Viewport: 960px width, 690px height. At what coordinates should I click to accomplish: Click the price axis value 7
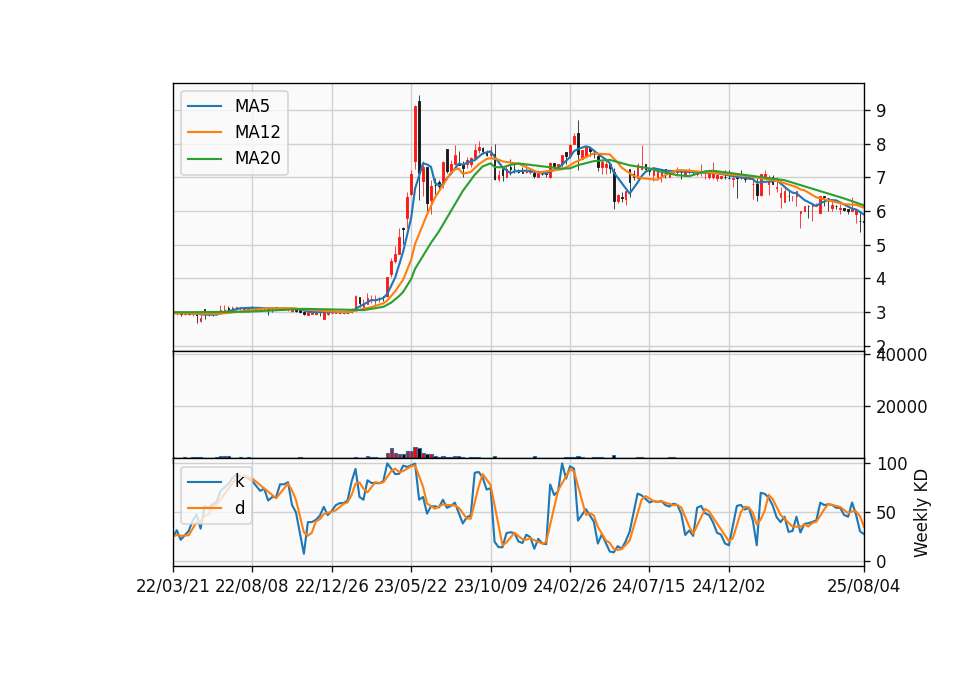pos(881,178)
